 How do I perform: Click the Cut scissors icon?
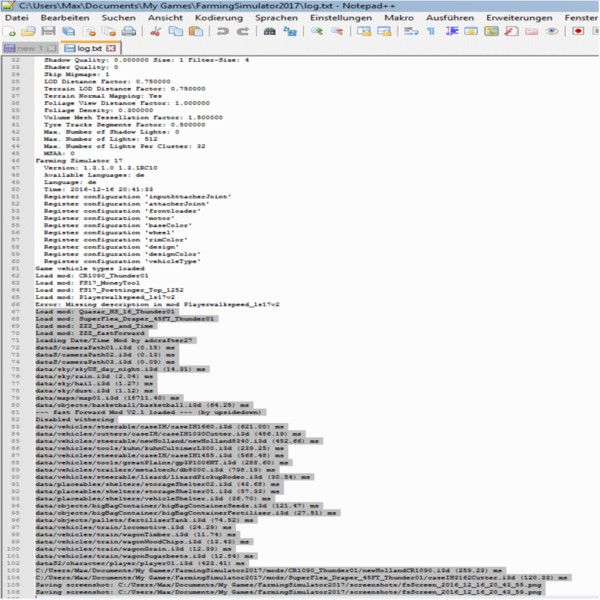pyautogui.click(x=153, y=32)
